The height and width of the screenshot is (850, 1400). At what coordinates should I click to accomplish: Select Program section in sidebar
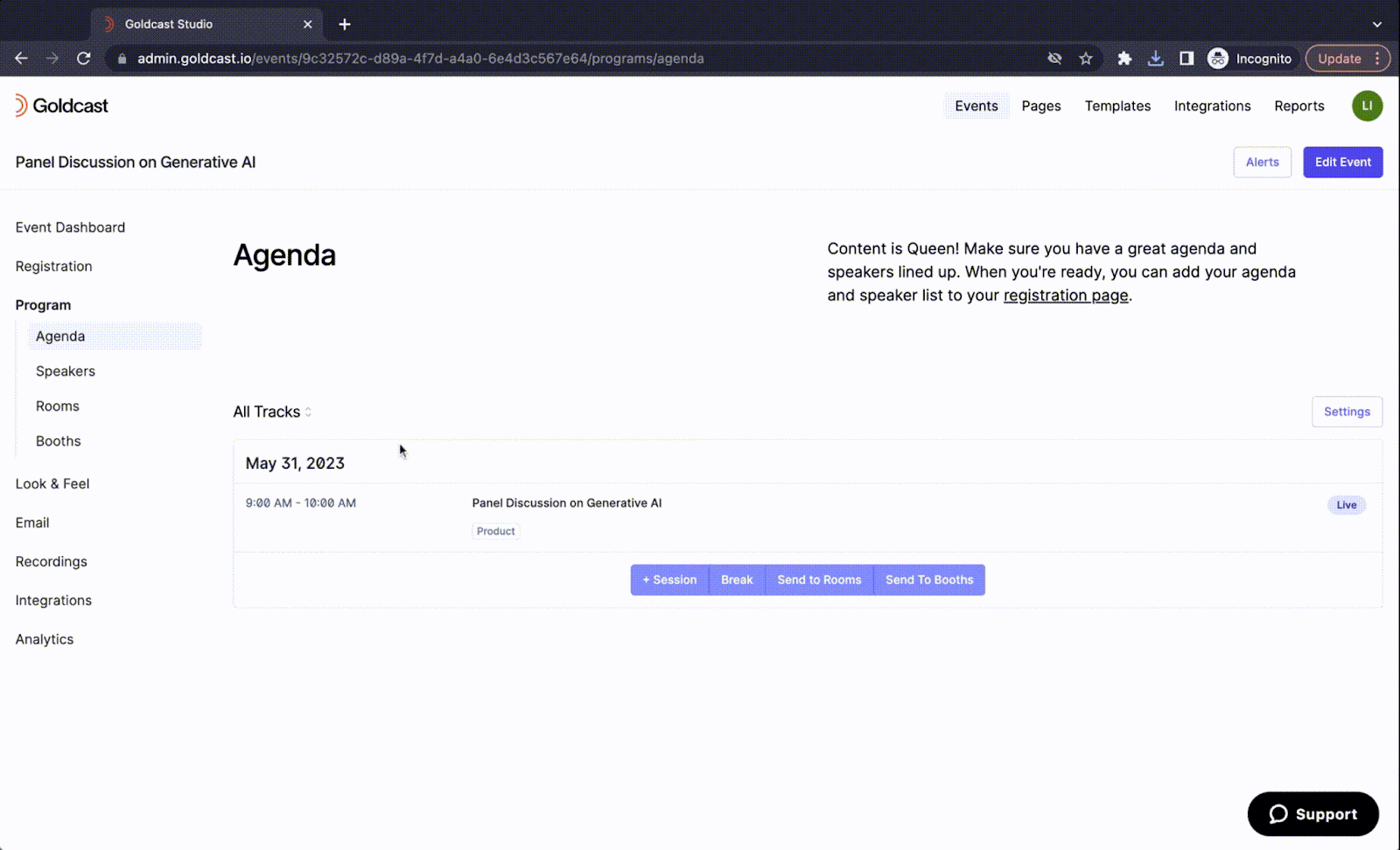43,305
